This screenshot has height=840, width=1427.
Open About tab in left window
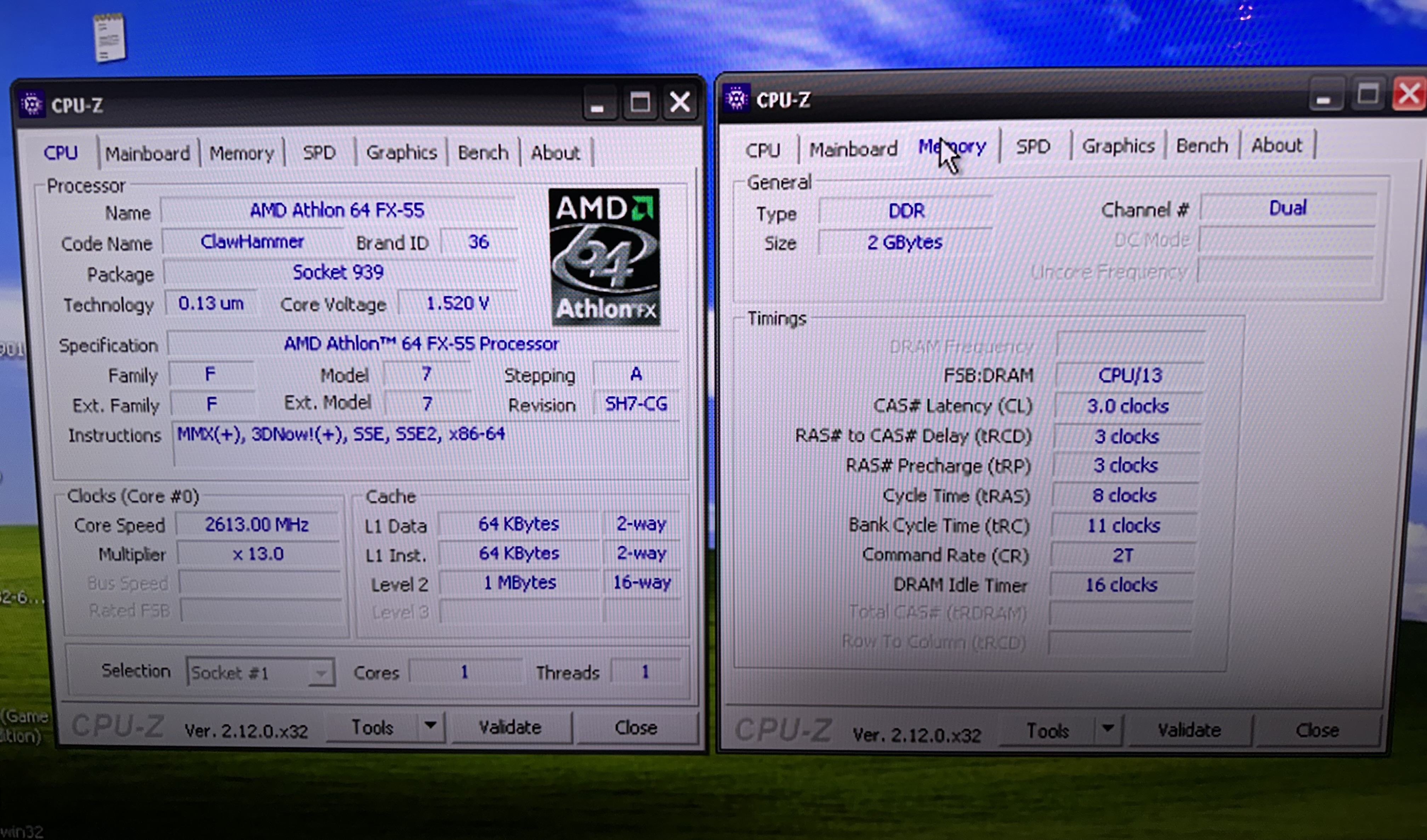point(555,153)
